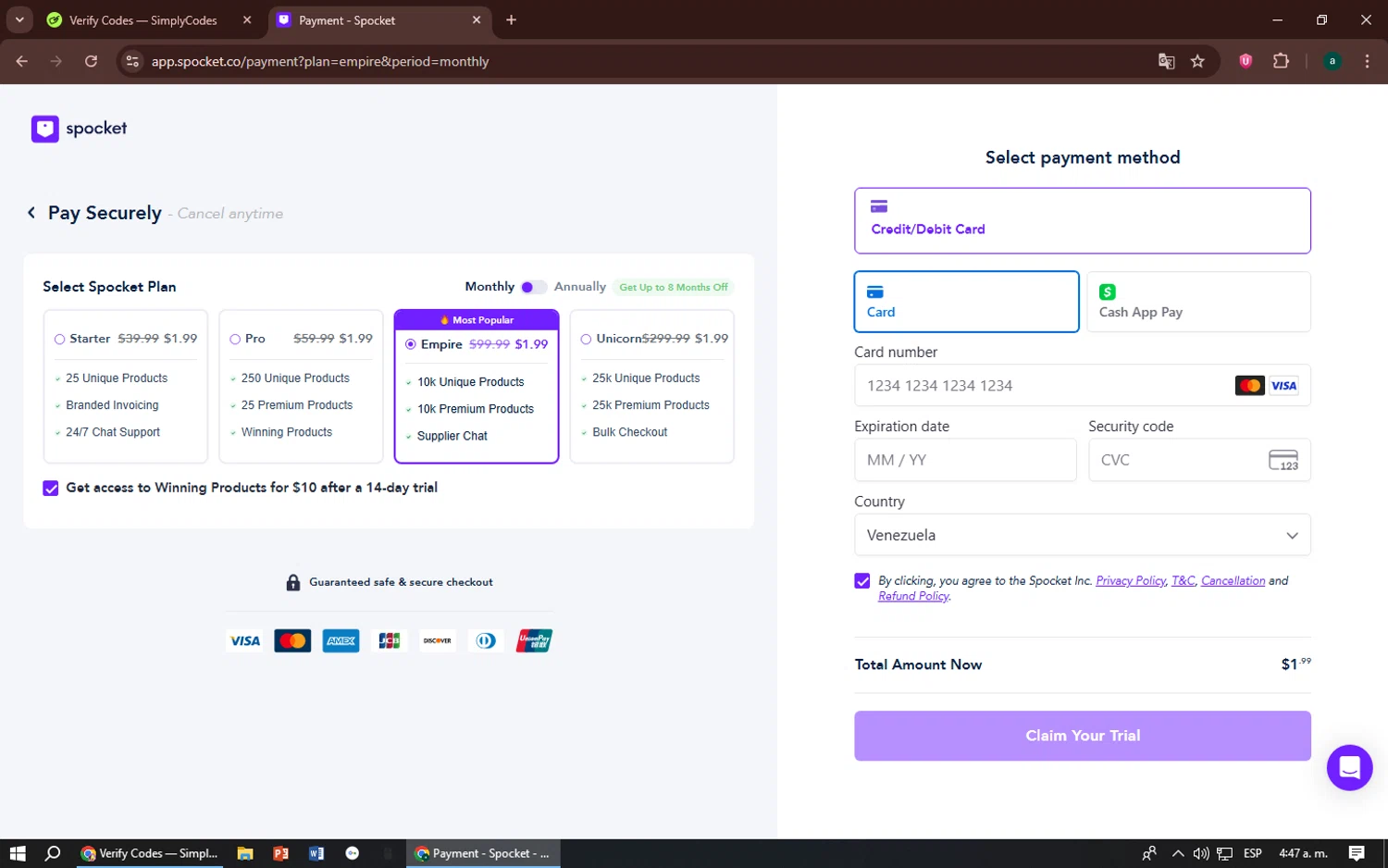Reload the page
Viewport: 1388px width, 868px height.
click(x=91, y=61)
